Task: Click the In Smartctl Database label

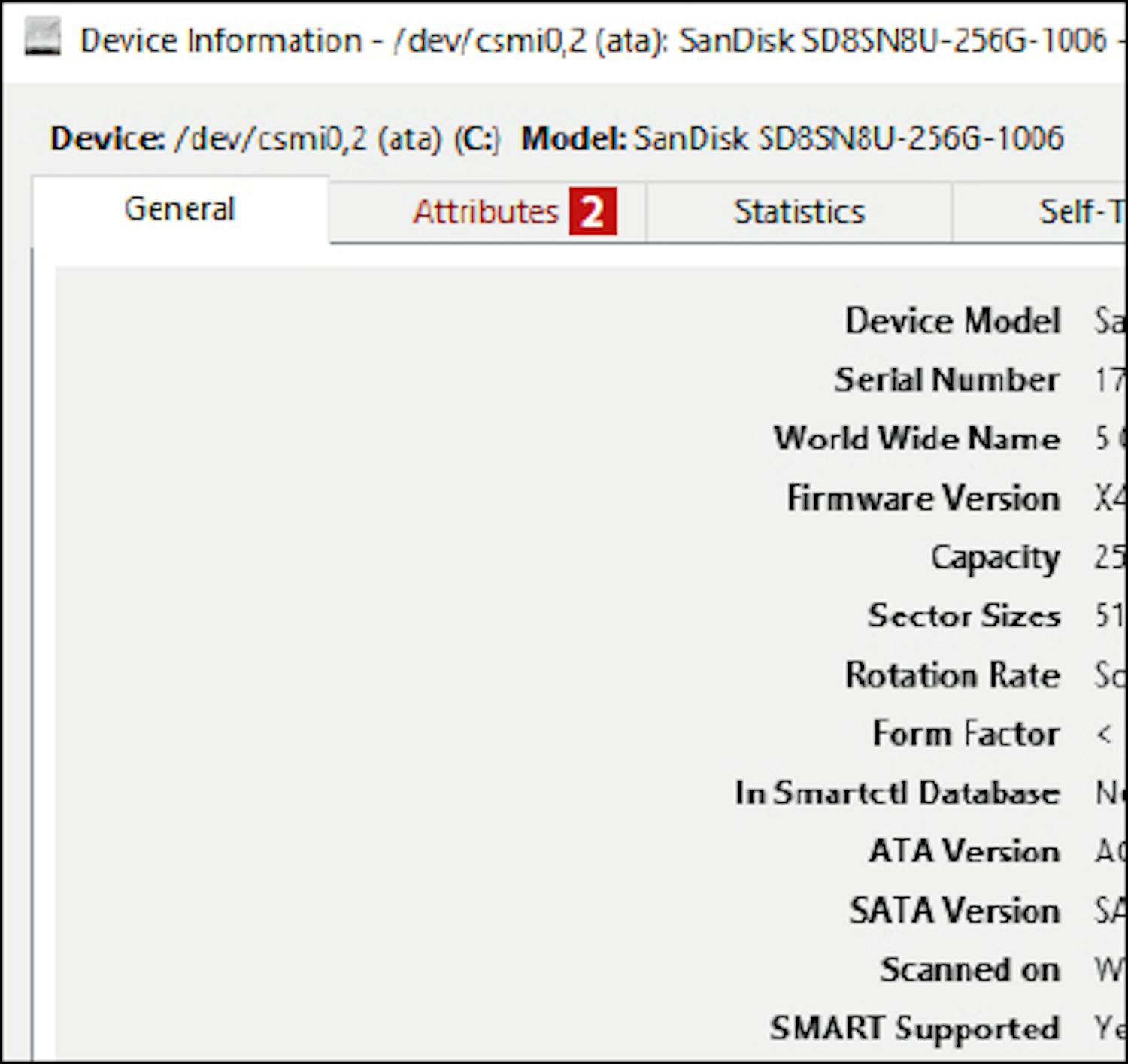Action: pyautogui.click(x=897, y=793)
